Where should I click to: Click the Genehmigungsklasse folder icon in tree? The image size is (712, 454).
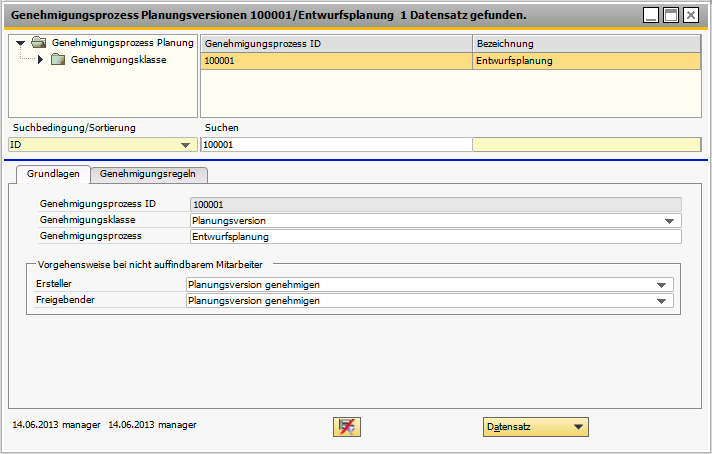pos(58,60)
